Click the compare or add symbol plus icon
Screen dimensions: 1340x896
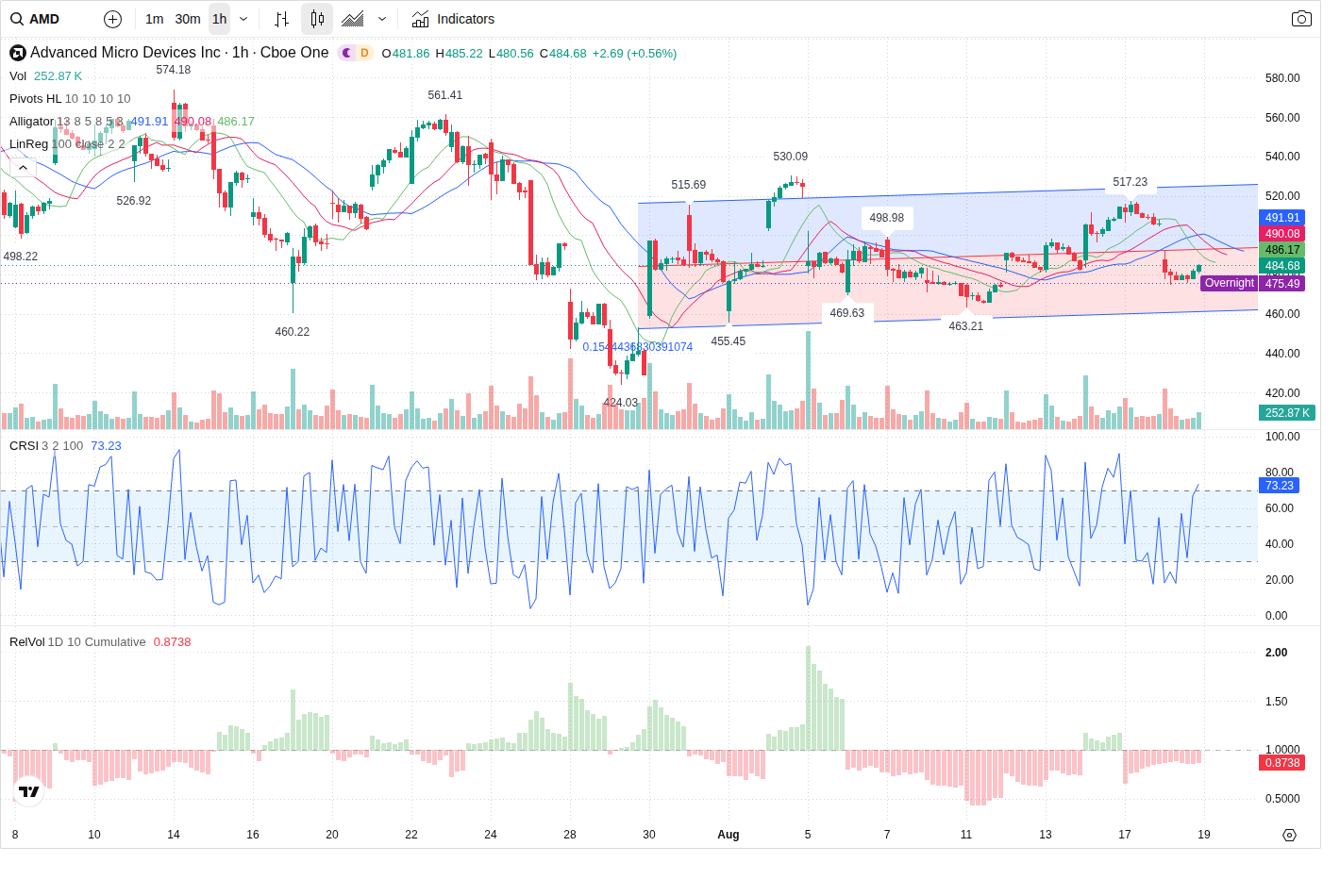pos(112,19)
